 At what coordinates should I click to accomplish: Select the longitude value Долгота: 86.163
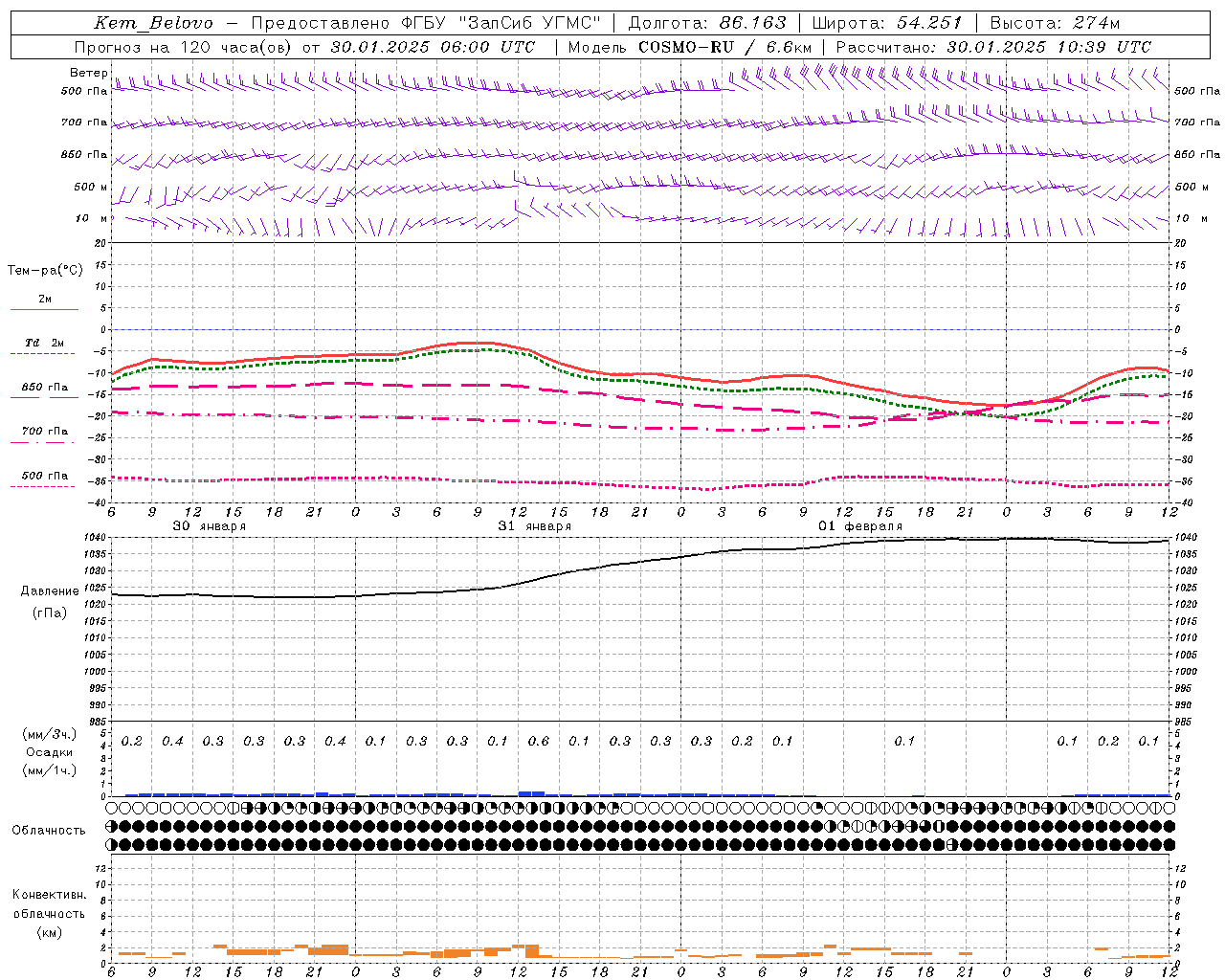tap(706, 23)
